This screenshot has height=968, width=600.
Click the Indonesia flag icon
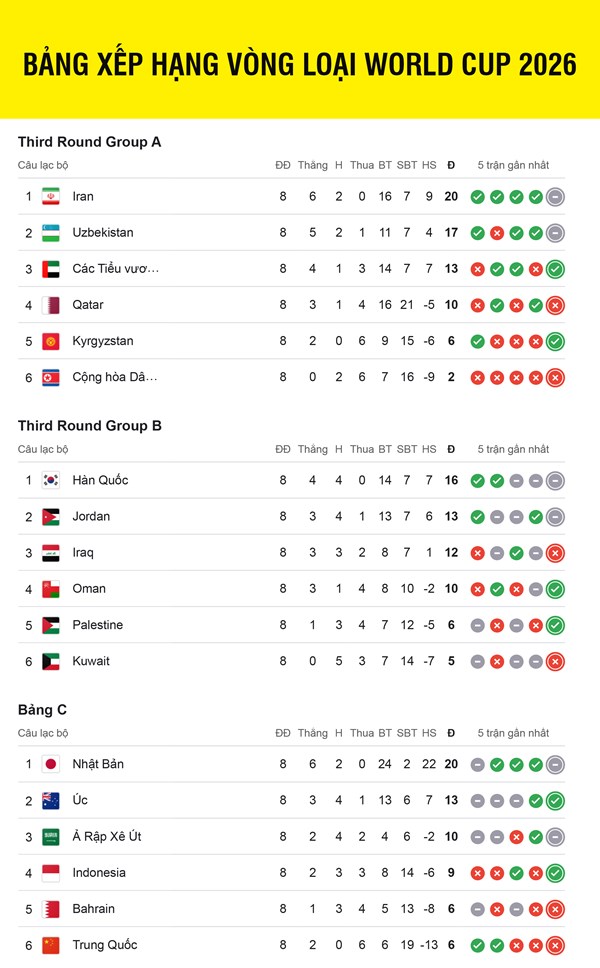click(x=51, y=873)
